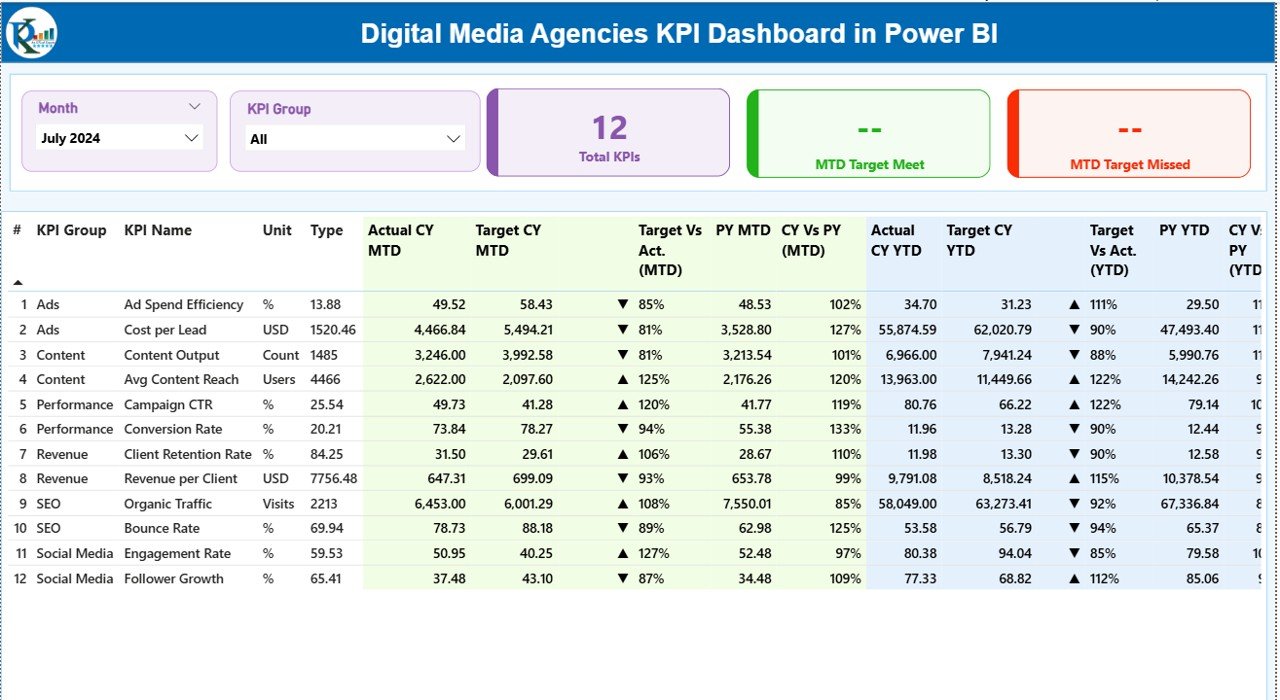The width and height of the screenshot is (1280, 700).
Task: Sort by the PY YTD column header
Action: [1185, 230]
